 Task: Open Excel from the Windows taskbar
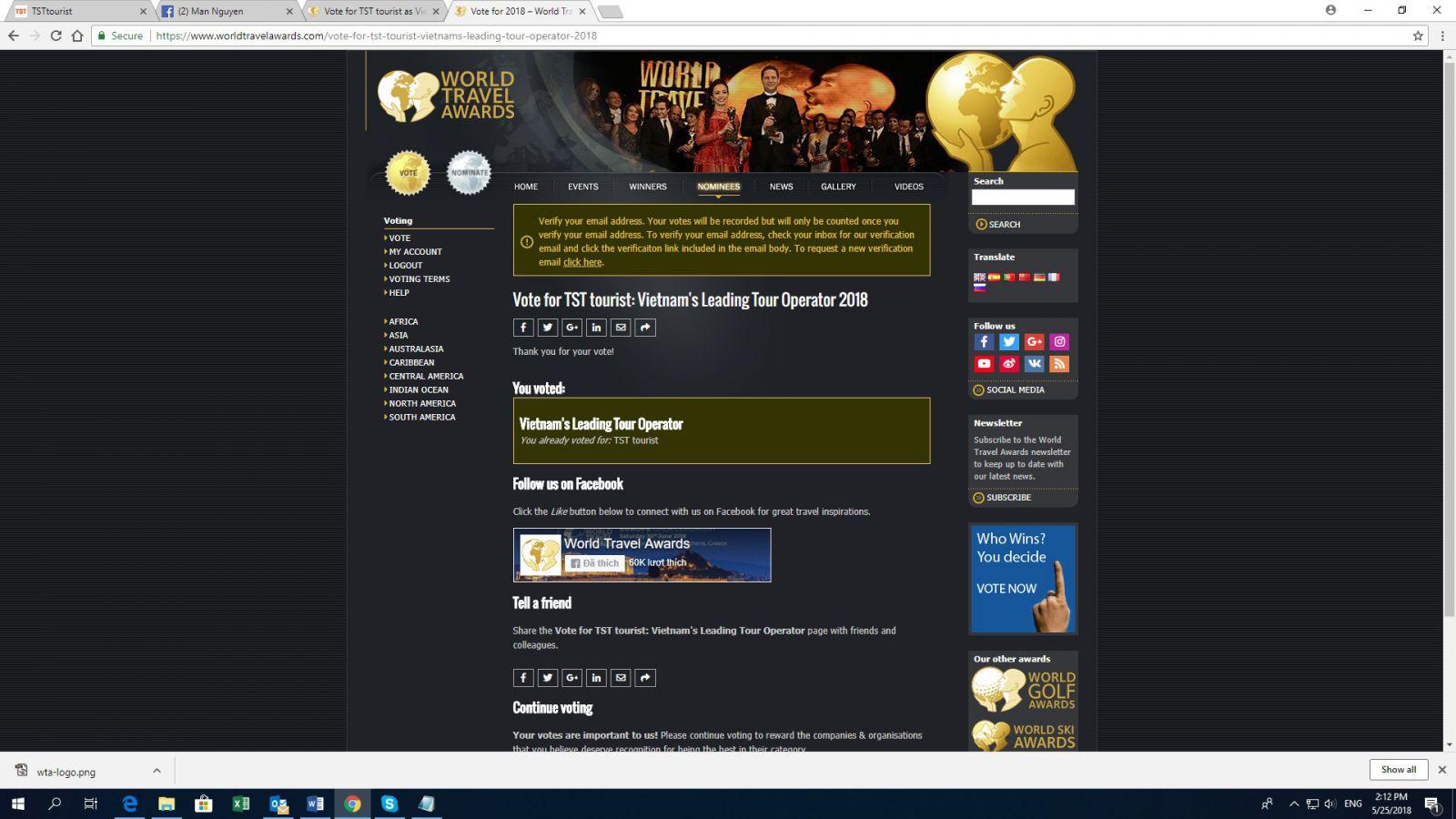point(241,804)
